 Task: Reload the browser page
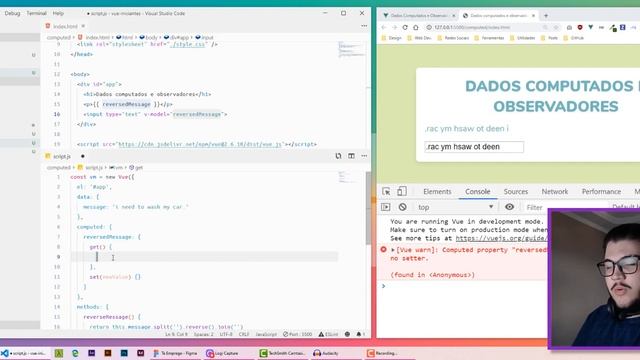coord(405,27)
